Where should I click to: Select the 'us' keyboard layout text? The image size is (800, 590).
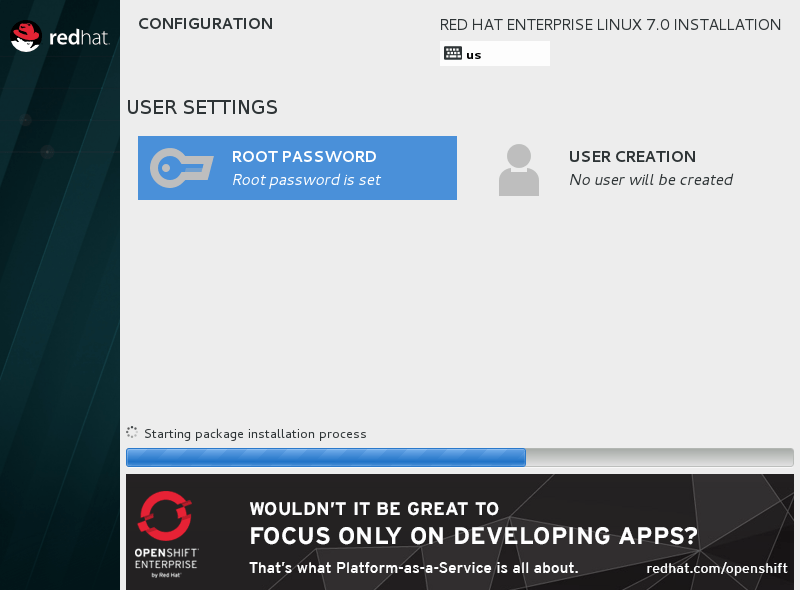click(x=474, y=55)
